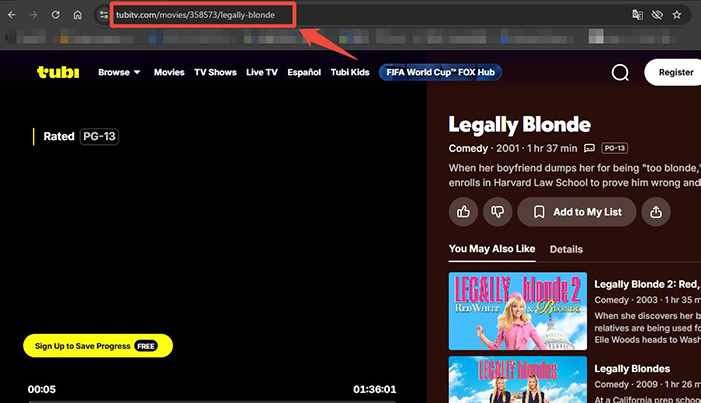
Task: Open the Movies navigation item
Action: click(x=169, y=72)
